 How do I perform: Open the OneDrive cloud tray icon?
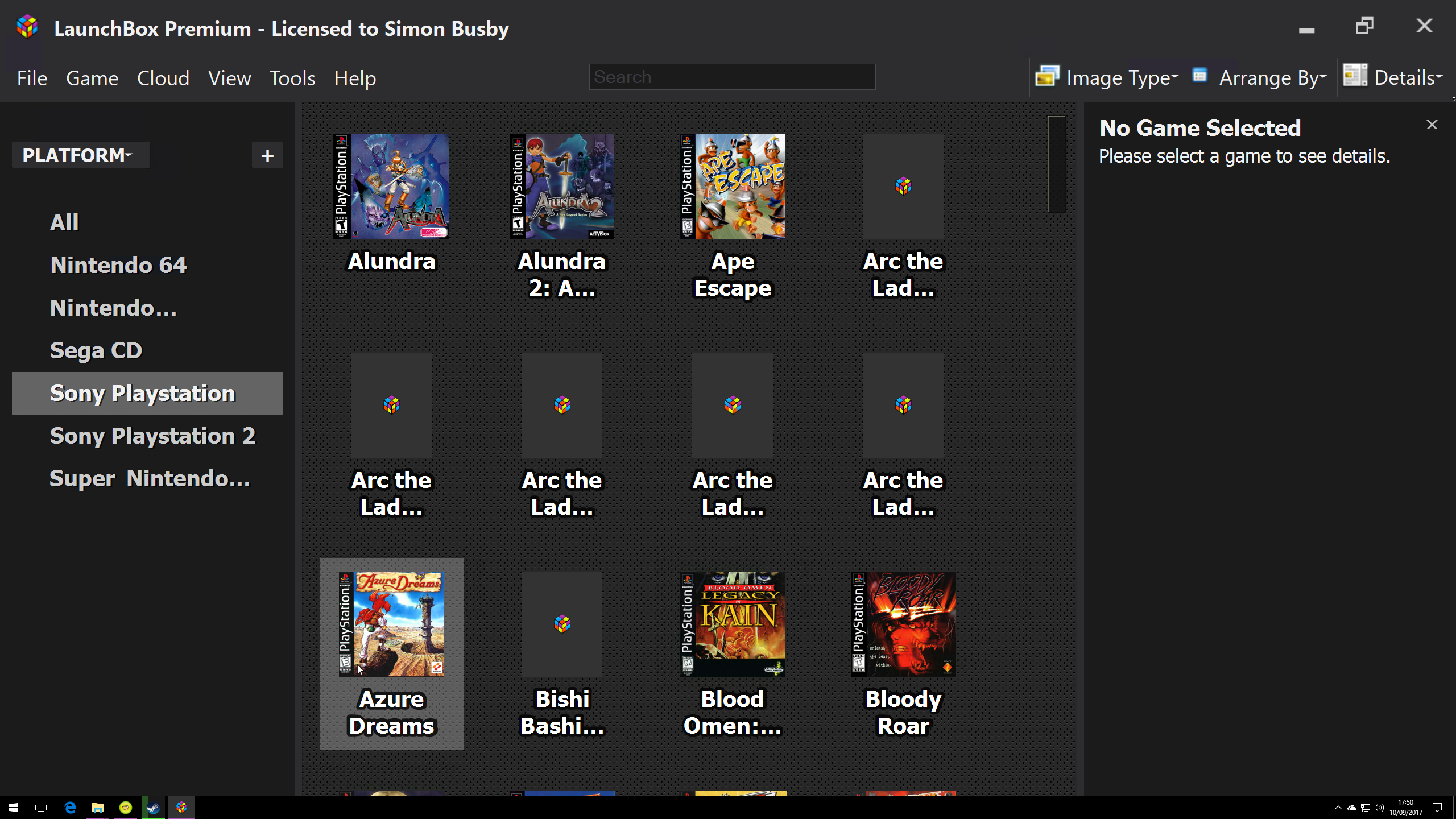pyautogui.click(x=1352, y=808)
